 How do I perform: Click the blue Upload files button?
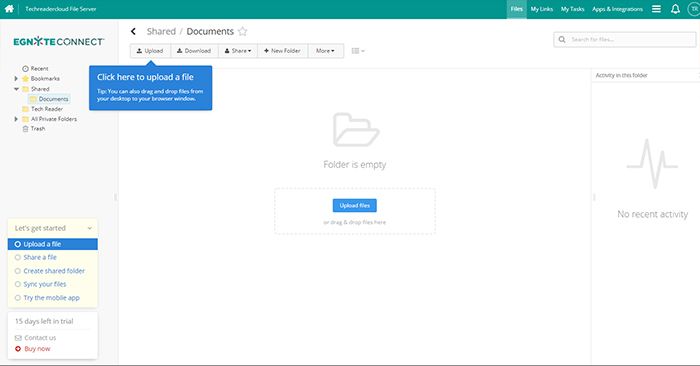coord(354,205)
